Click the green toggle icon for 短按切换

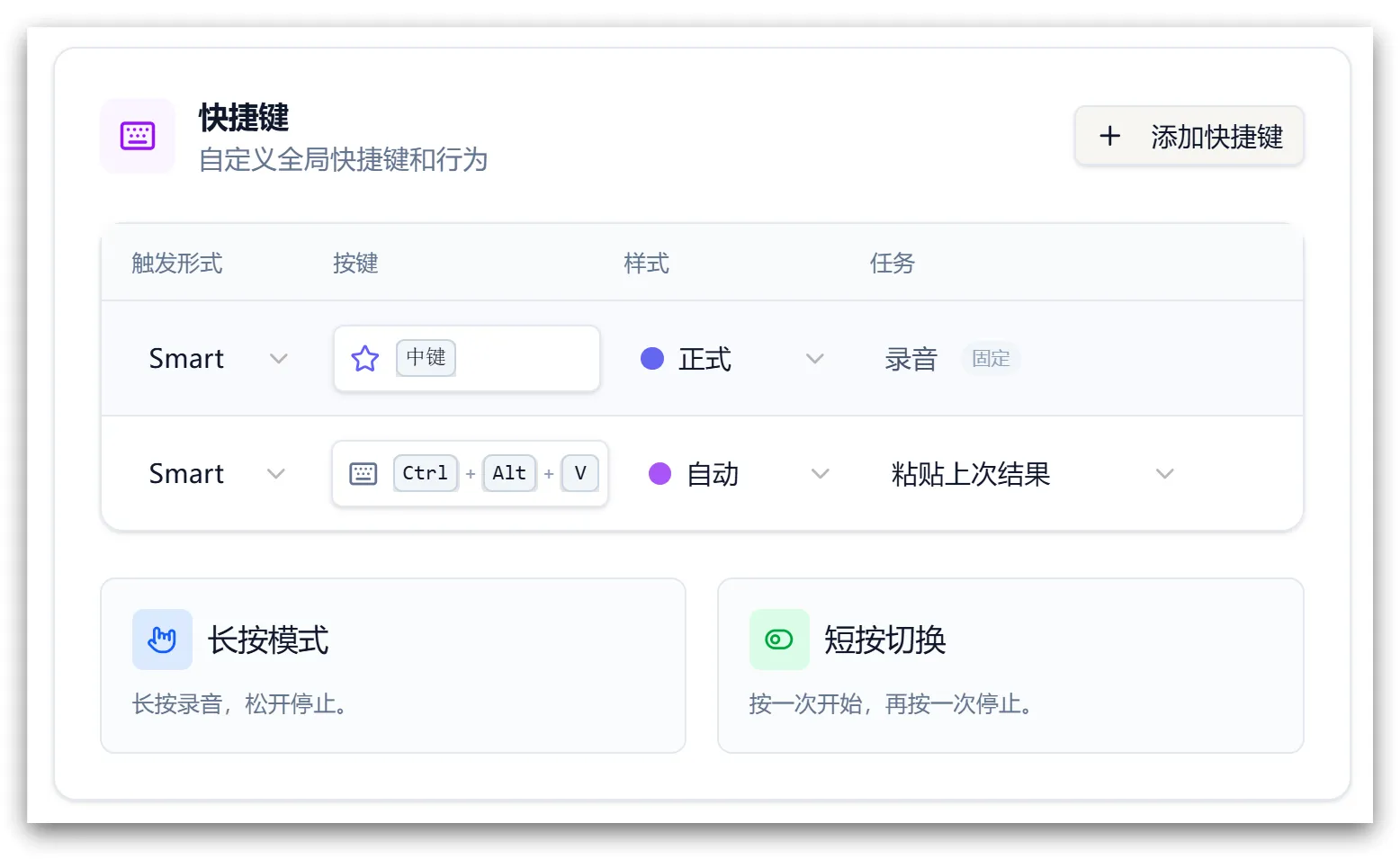click(x=778, y=640)
